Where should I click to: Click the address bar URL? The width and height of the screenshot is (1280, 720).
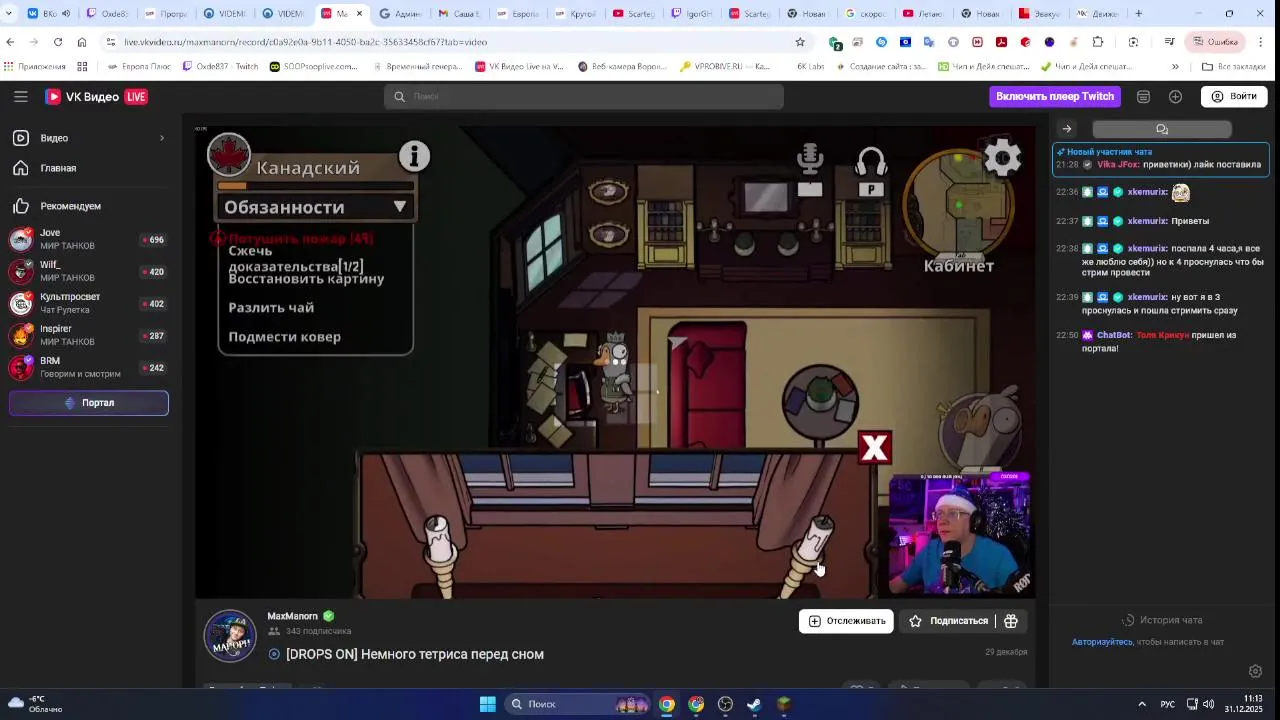[306, 42]
